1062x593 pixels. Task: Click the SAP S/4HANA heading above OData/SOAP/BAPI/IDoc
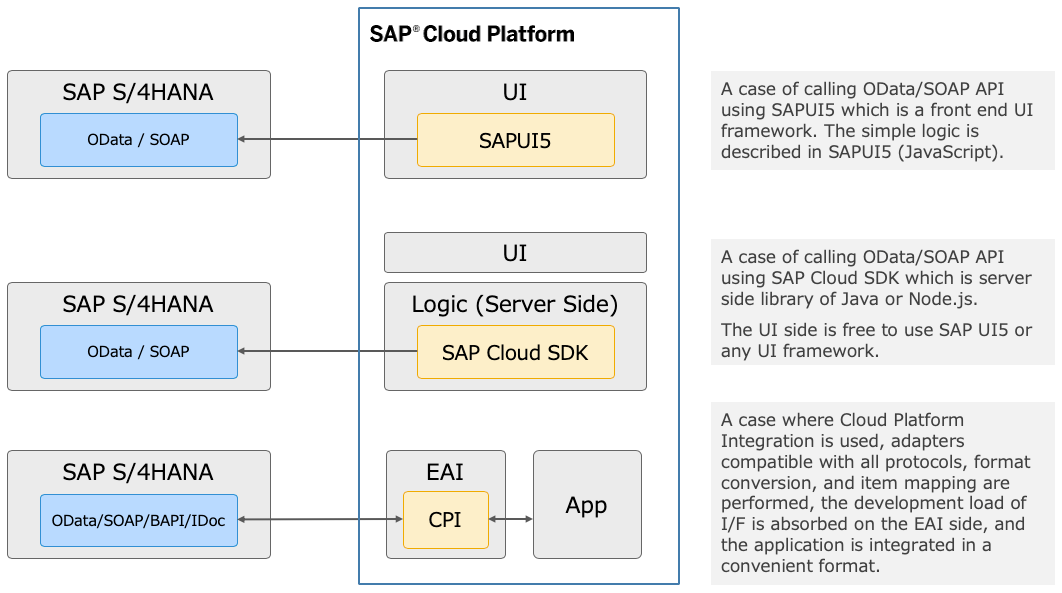click(x=138, y=472)
